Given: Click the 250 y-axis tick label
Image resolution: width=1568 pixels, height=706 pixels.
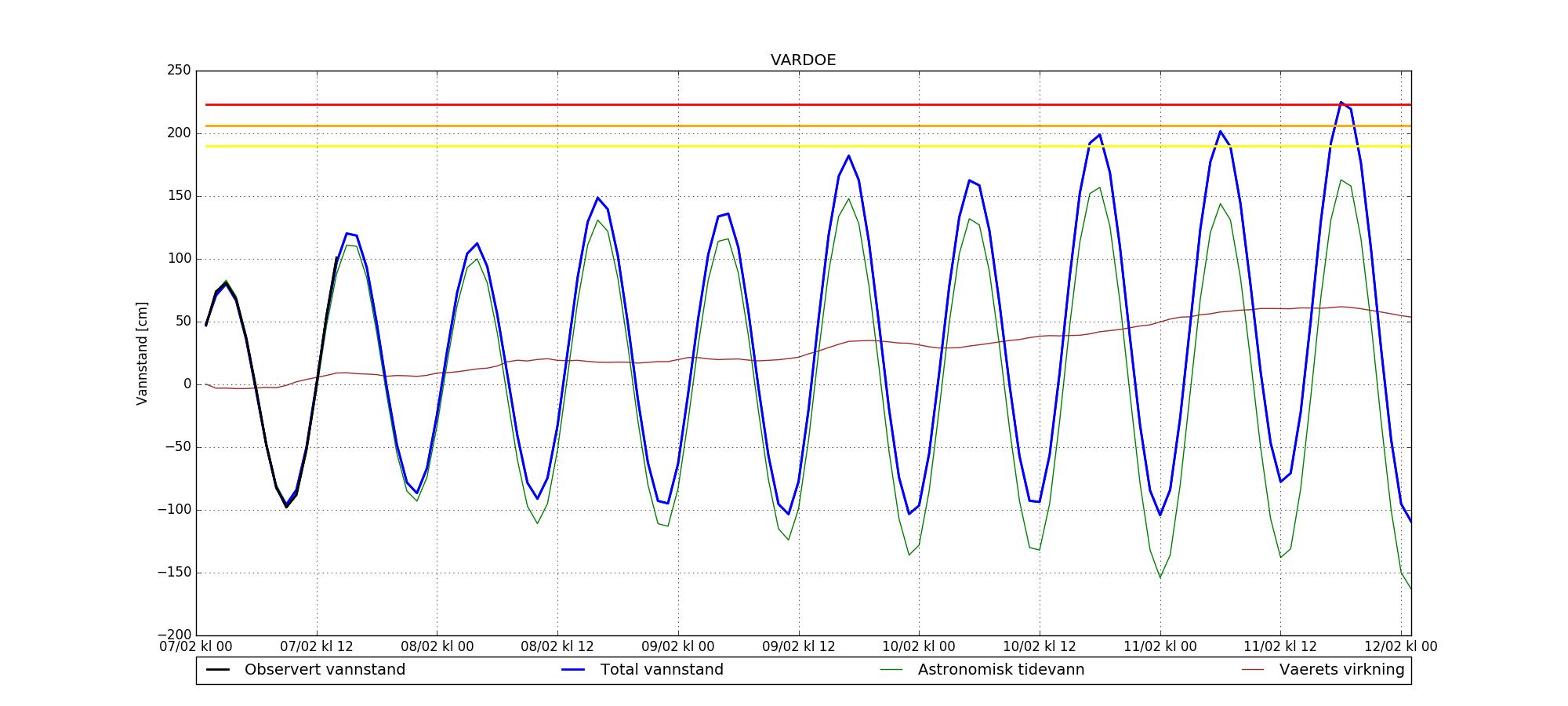Looking at the screenshot, I should click(179, 71).
